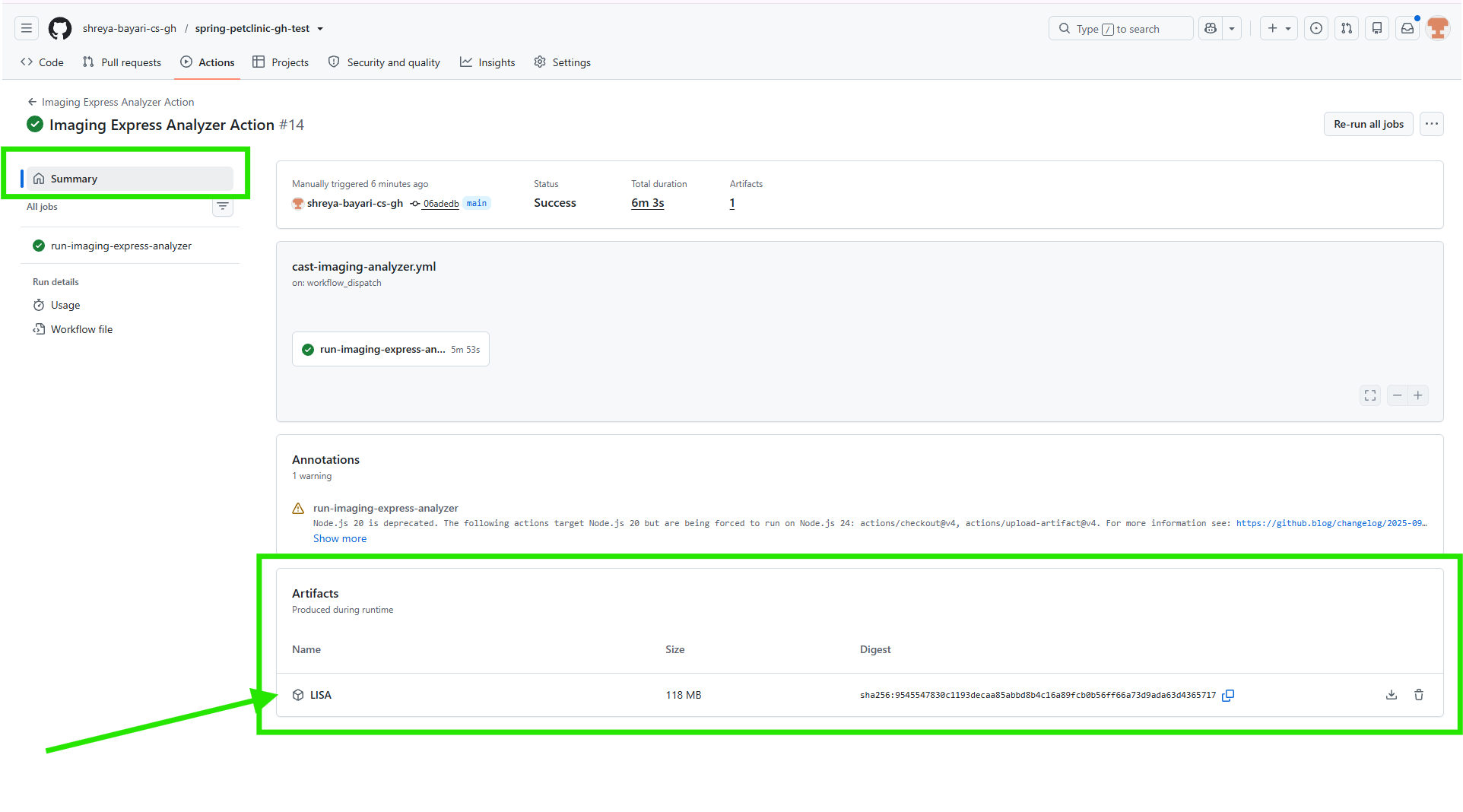Open the repository Settings tab
The height and width of the screenshot is (812, 1463).
[562, 62]
